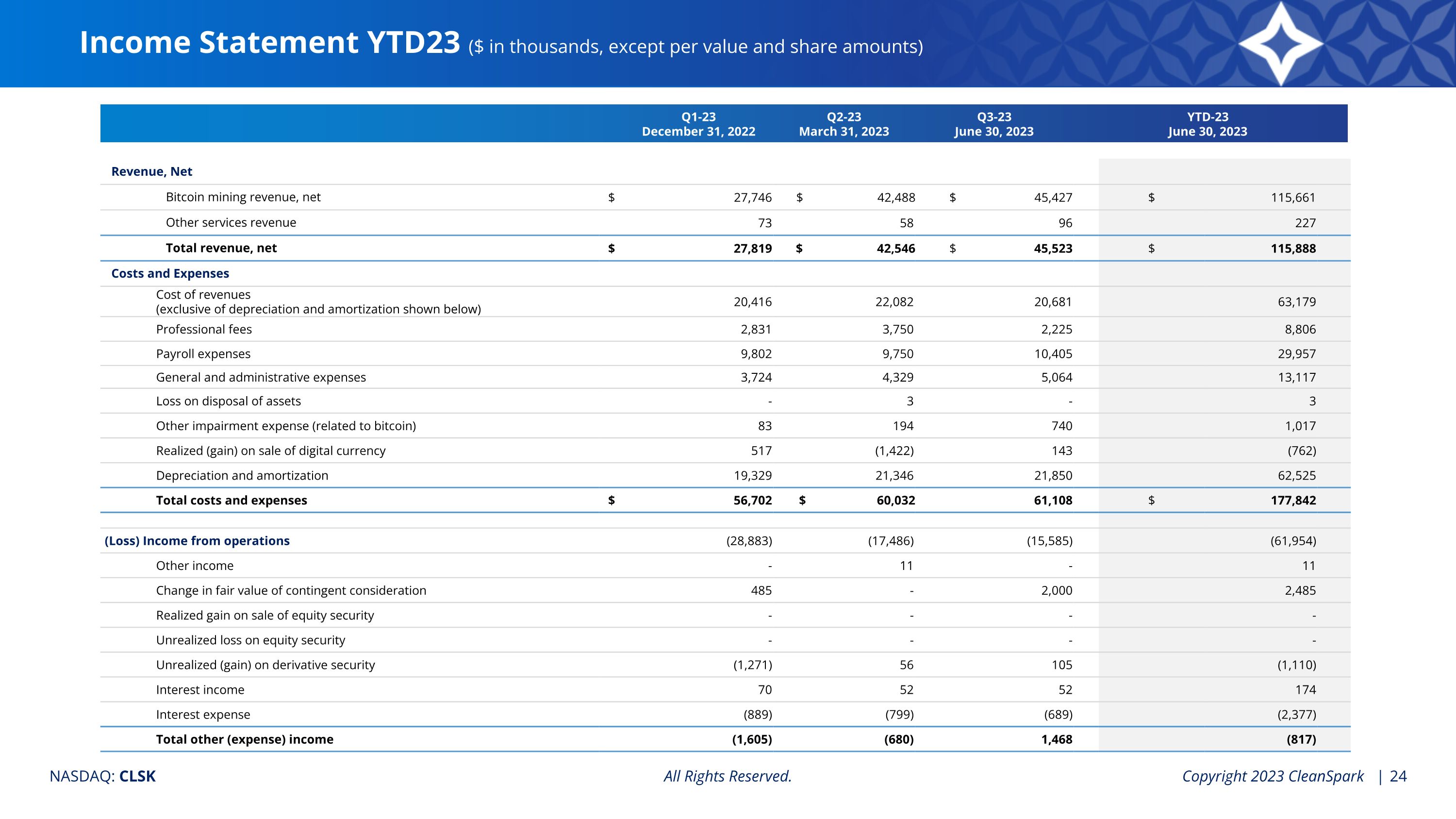Screen dimensions: 1456x819
Task: Click the Realized (gain) on sale of digital currency label
Action: coord(271,451)
